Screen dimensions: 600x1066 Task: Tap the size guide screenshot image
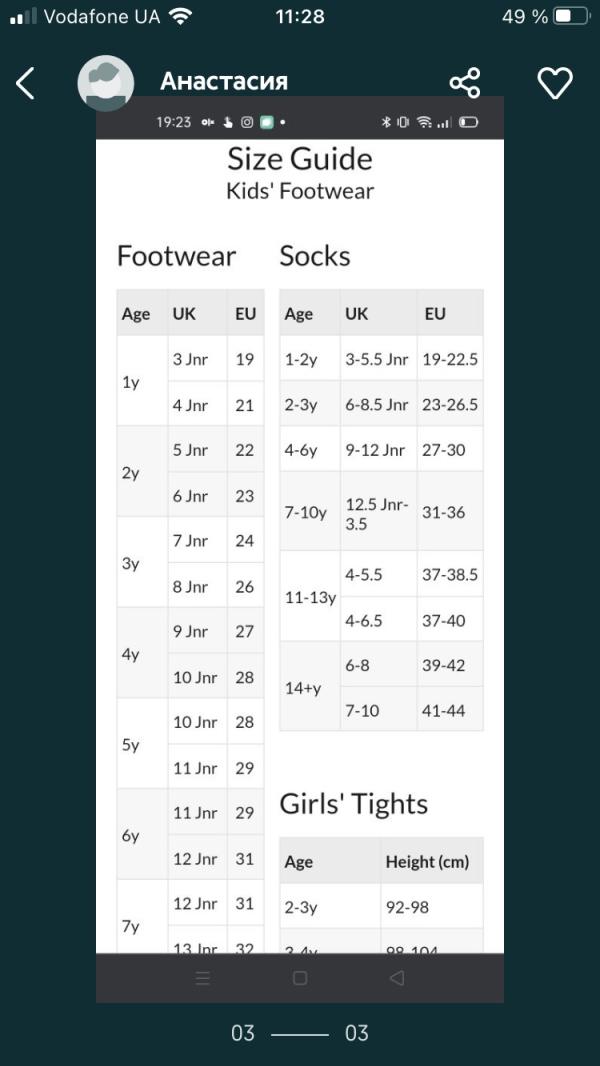[300, 549]
